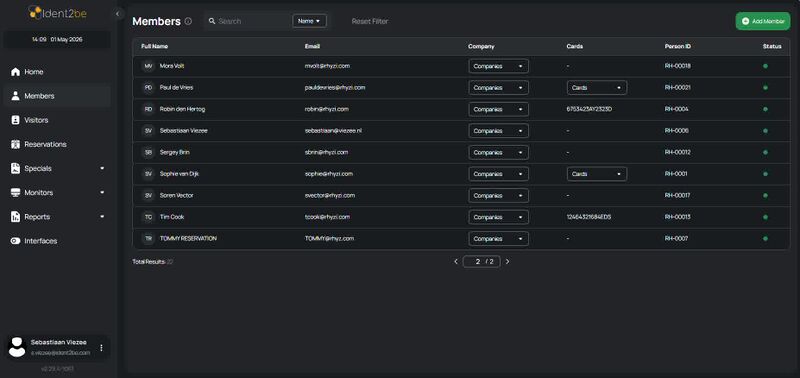Image resolution: width=800 pixels, height=378 pixels.
Task: Click the RD avatar for Robin den Hertog
Action: coord(148,109)
